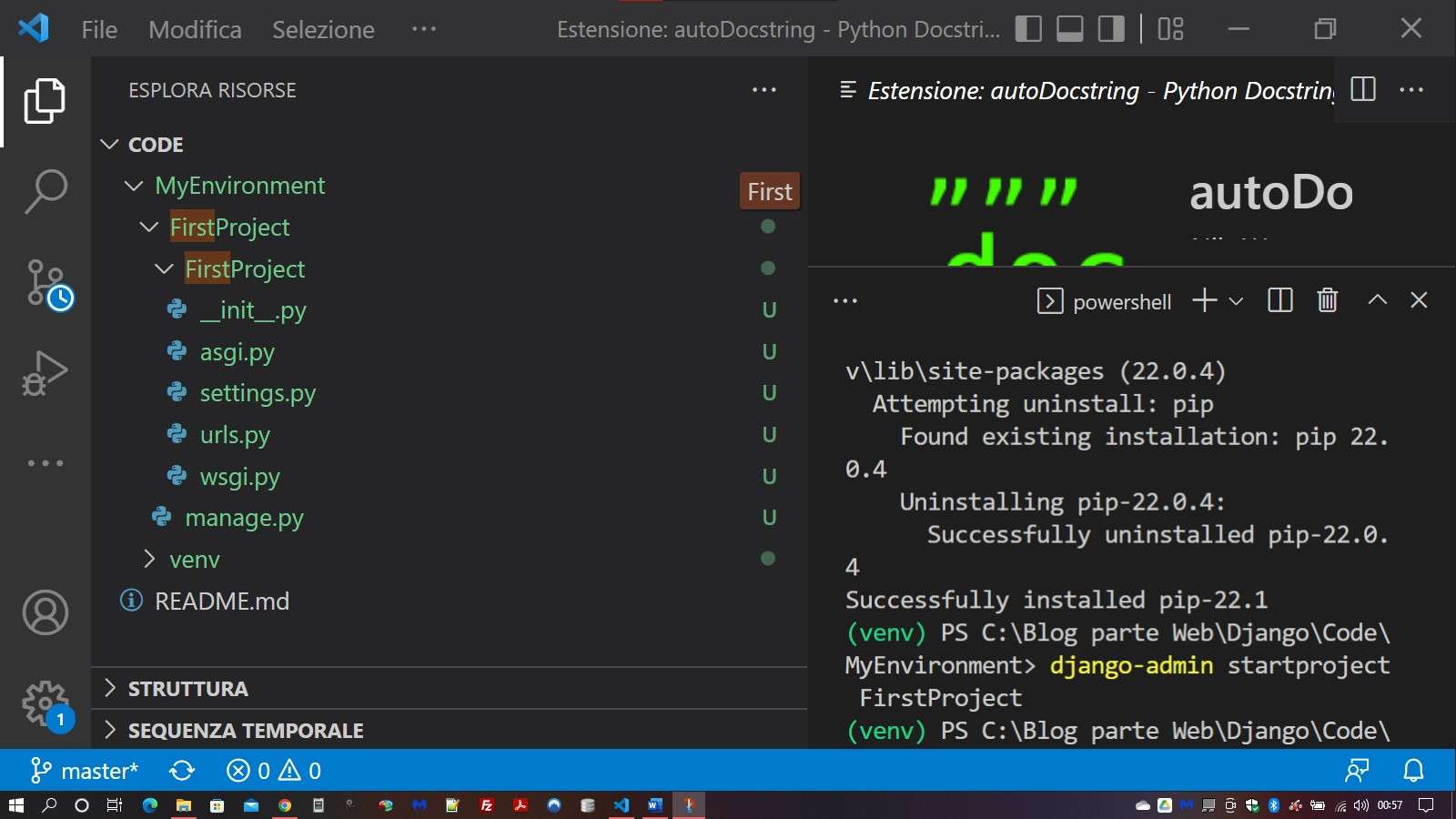Image resolution: width=1456 pixels, height=819 pixels.
Task: Split the terminal pane
Action: tap(1280, 300)
